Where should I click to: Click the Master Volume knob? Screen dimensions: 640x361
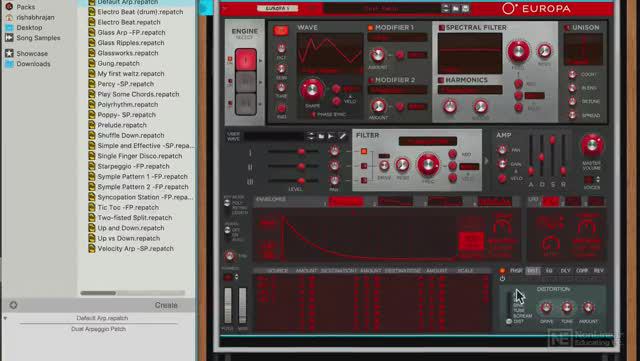[592, 145]
